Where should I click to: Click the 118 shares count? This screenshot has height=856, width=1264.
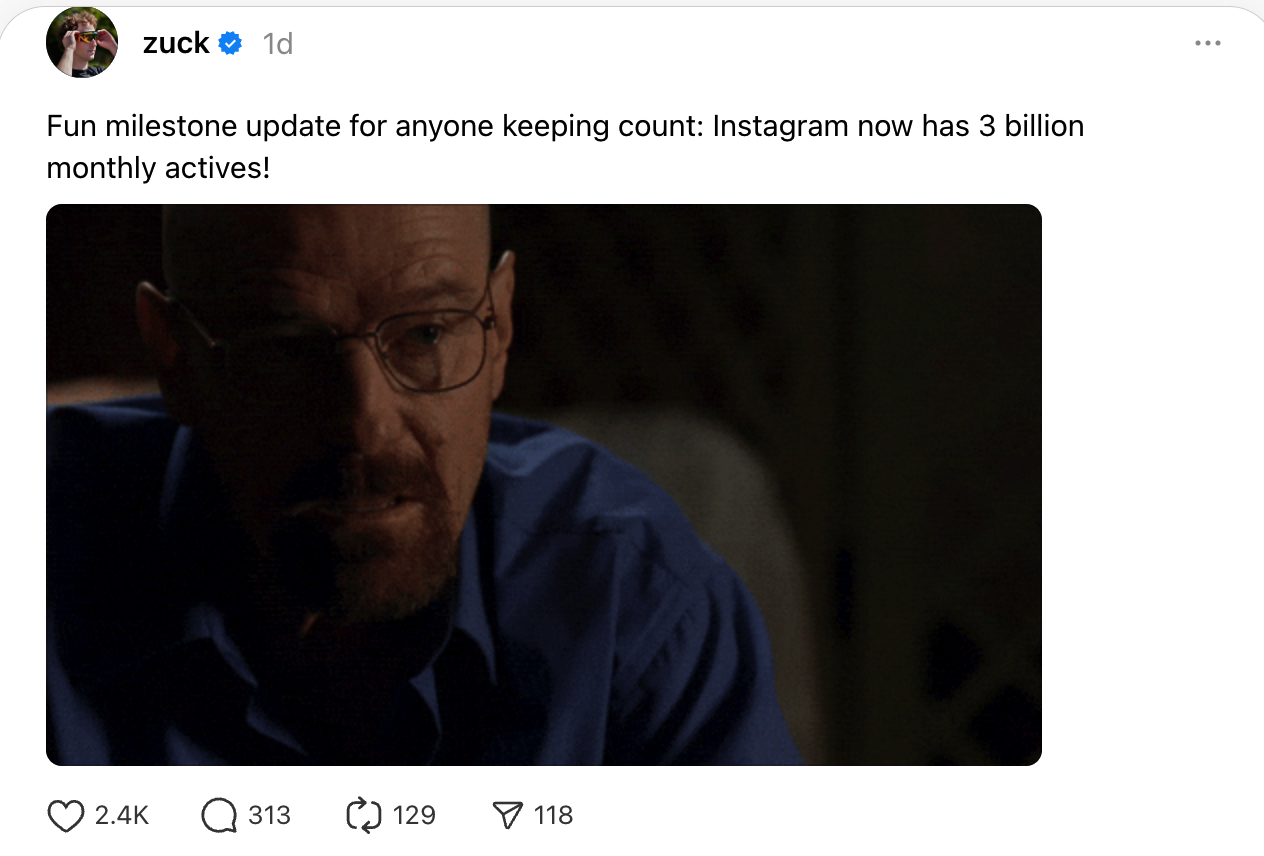[x=553, y=816]
